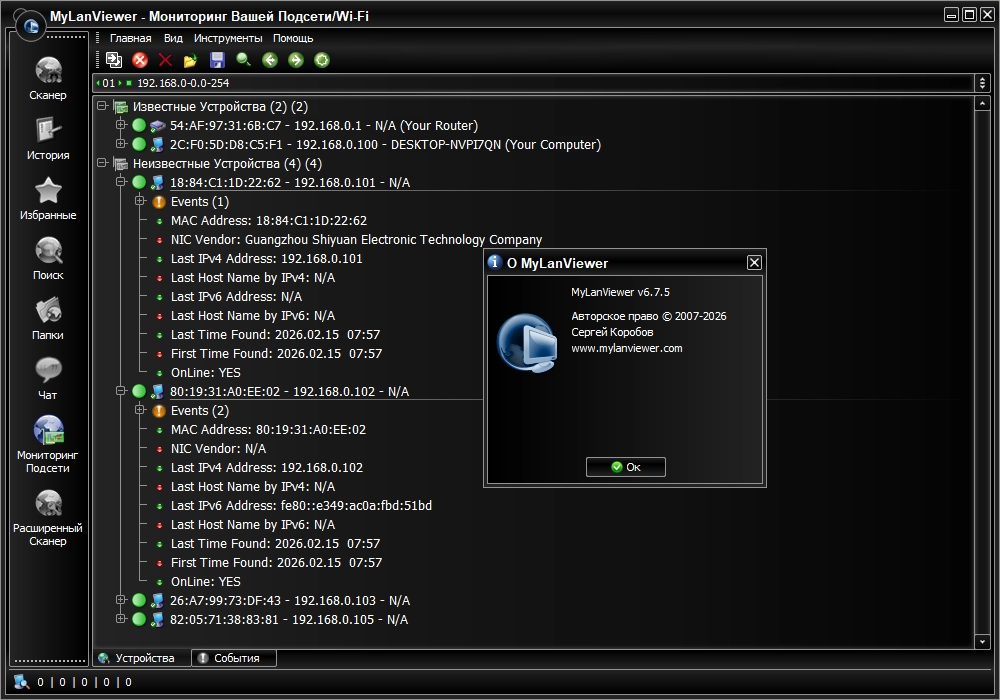
Task: Collapse Известные Устройства group
Action: [102, 106]
